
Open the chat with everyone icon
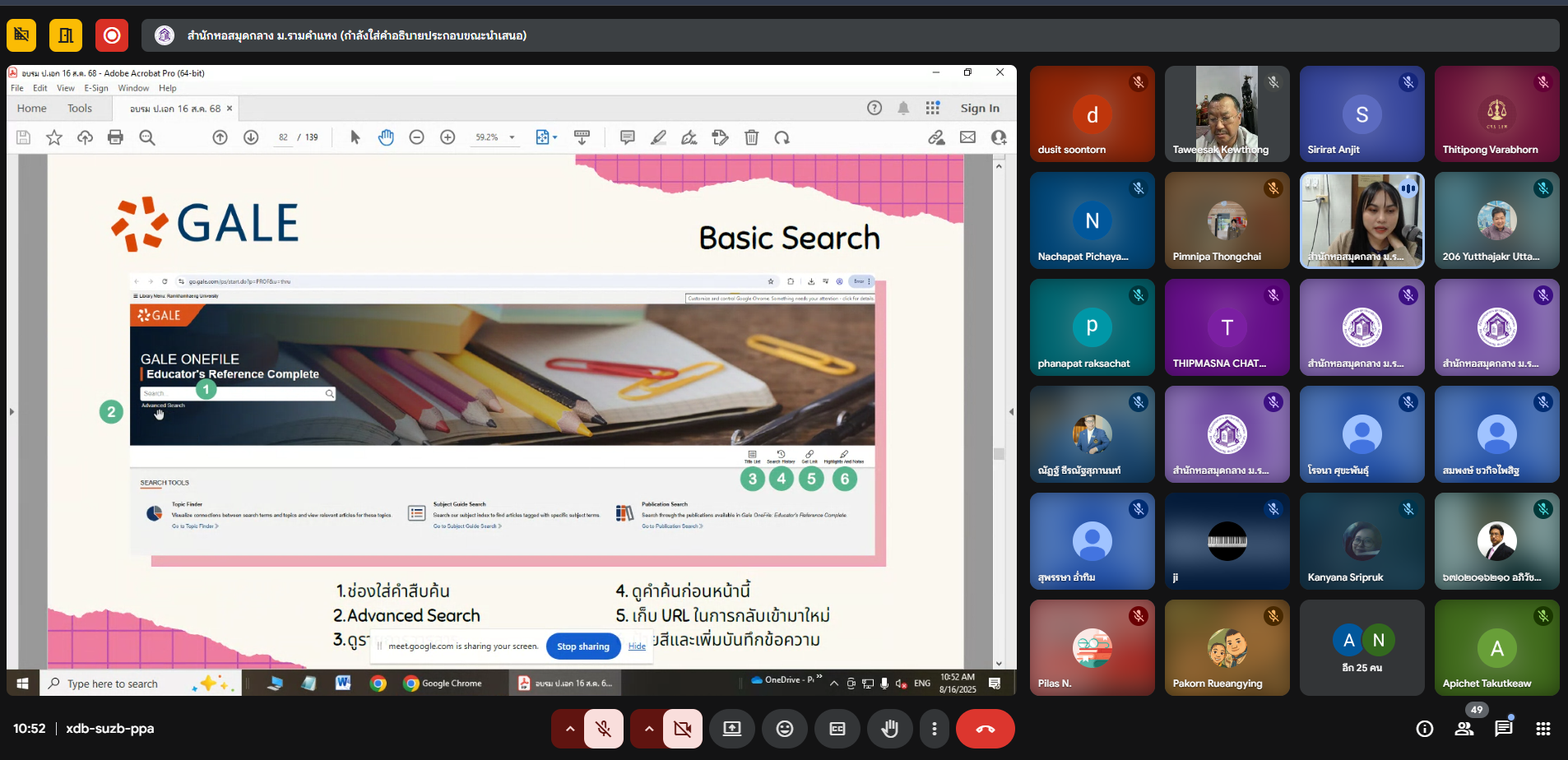pos(1504,729)
